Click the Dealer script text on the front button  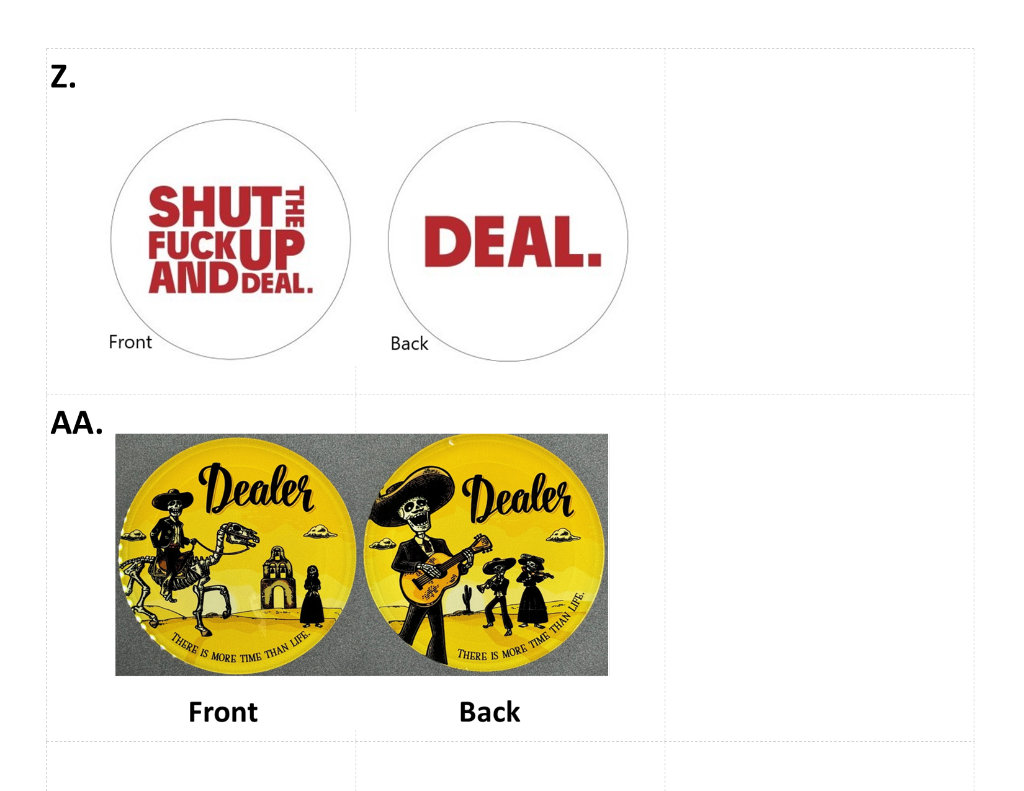point(257,490)
